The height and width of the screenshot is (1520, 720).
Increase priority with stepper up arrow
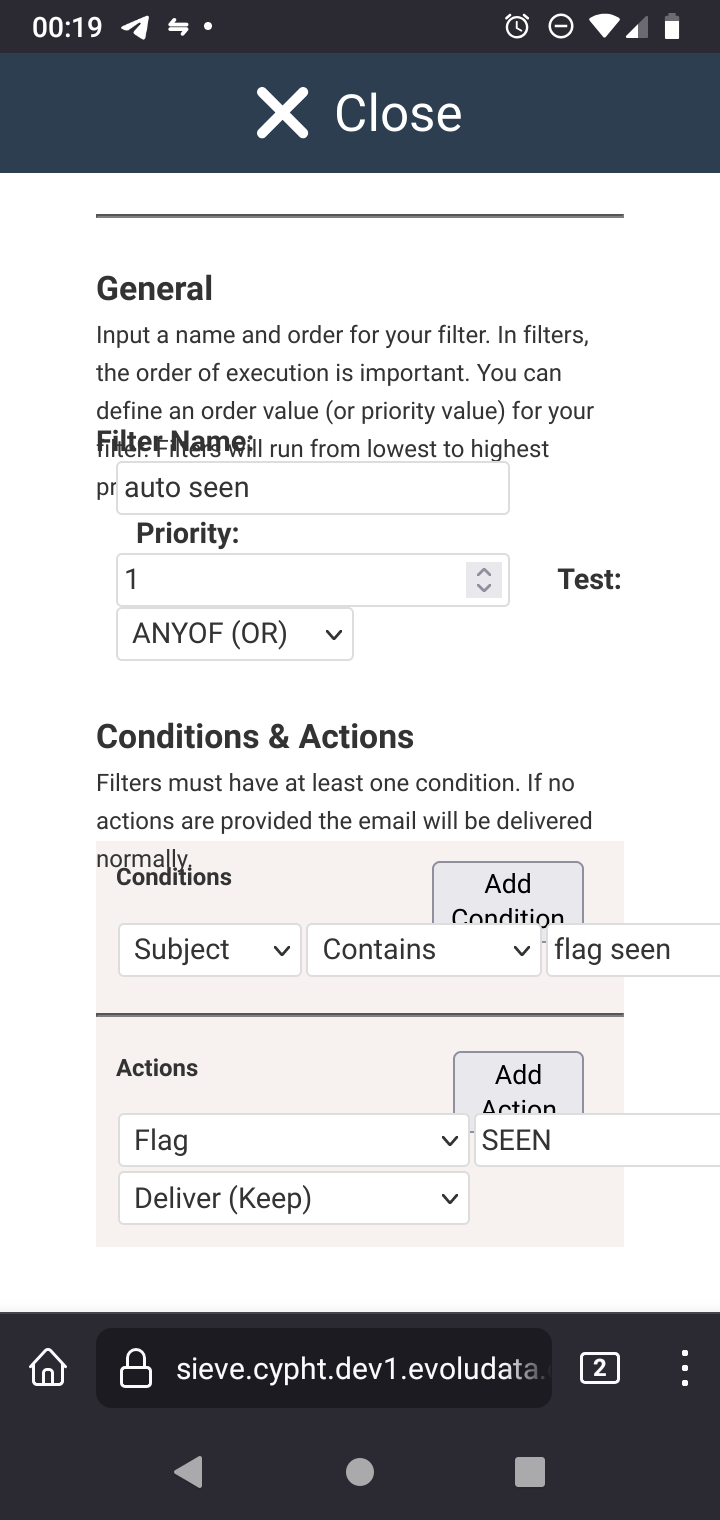coord(484,572)
